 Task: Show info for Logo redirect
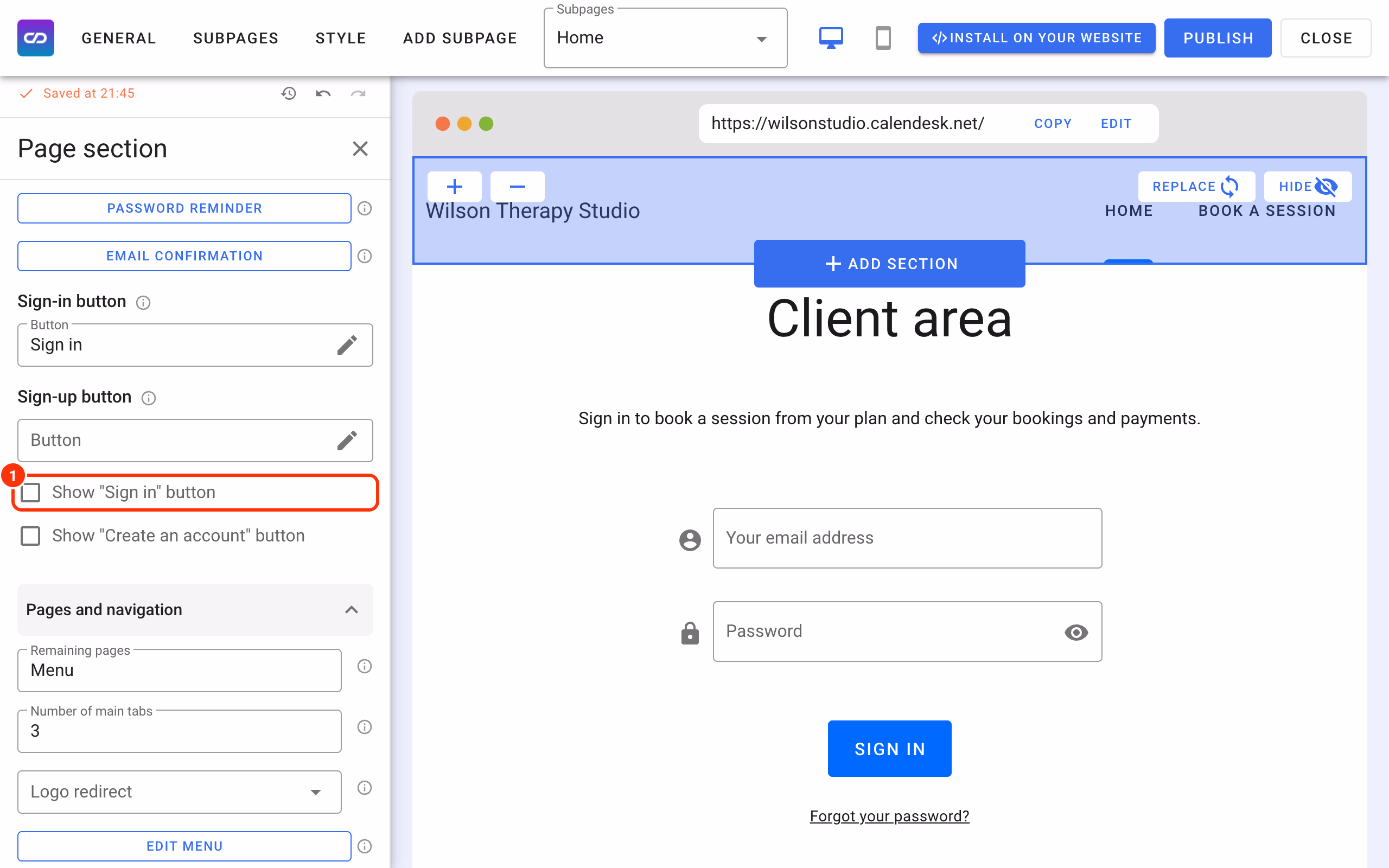click(365, 788)
